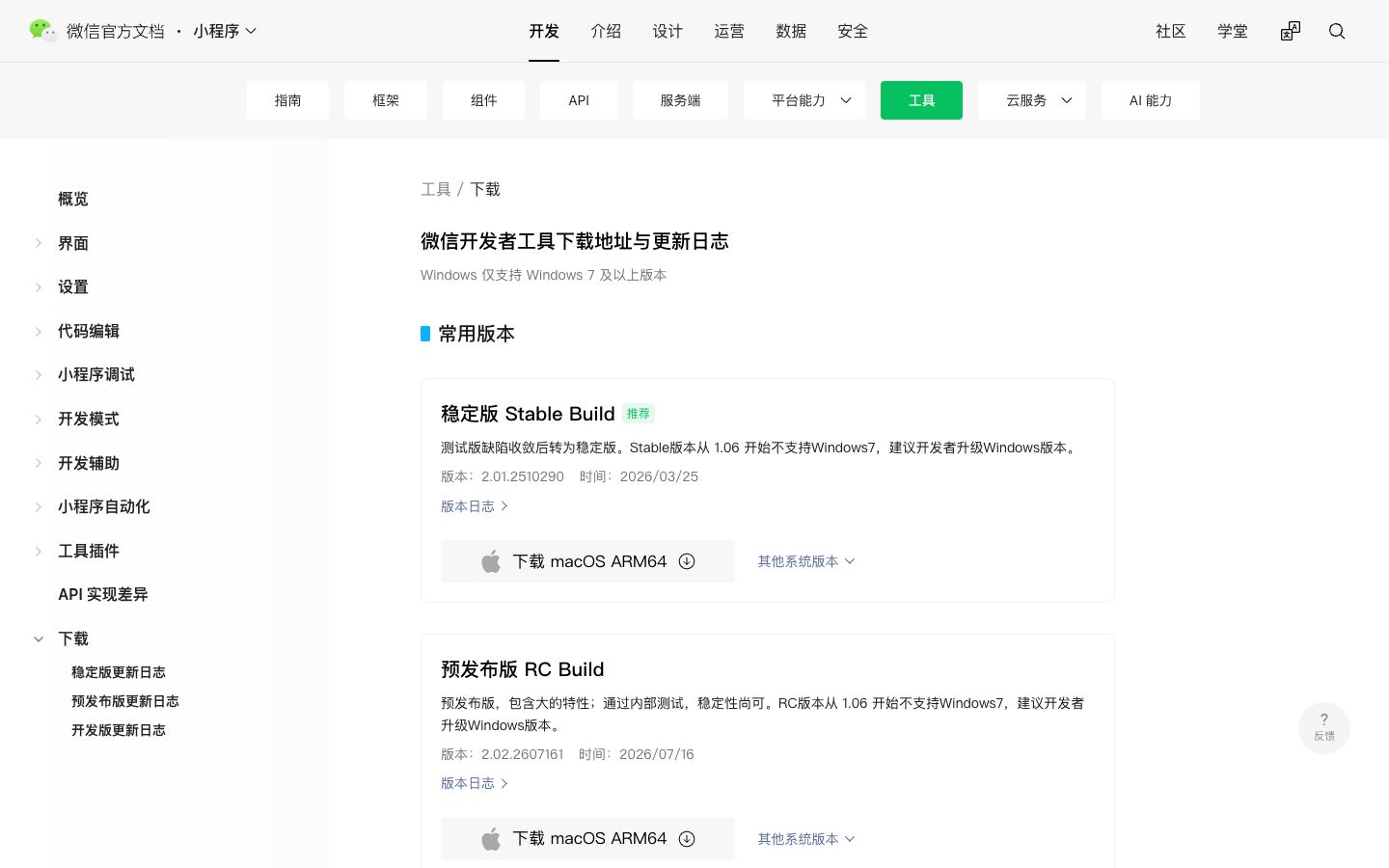The image size is (1389, 868).
Task: Open the search magnifier icon
Action: [1337, 31]
